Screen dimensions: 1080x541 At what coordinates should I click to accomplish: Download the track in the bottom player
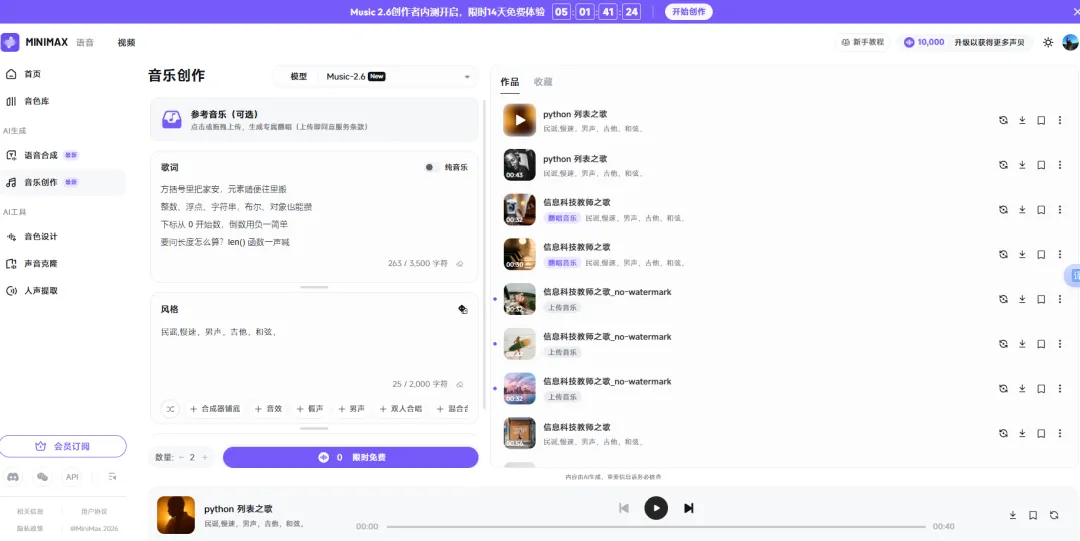point(1013,515)
